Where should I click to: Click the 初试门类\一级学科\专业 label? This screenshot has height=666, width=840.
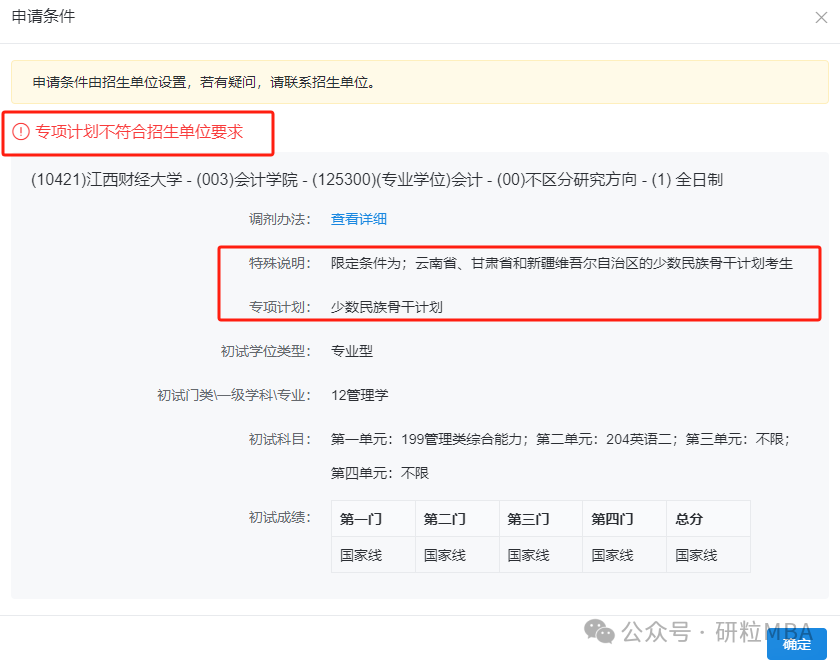[x=234, y=395]
